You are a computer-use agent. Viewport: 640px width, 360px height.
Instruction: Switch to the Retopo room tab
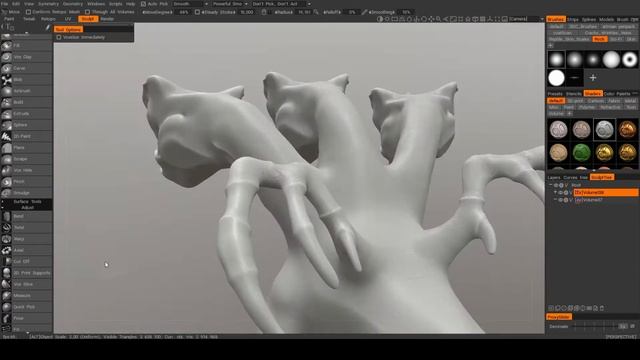coord(48,19)
